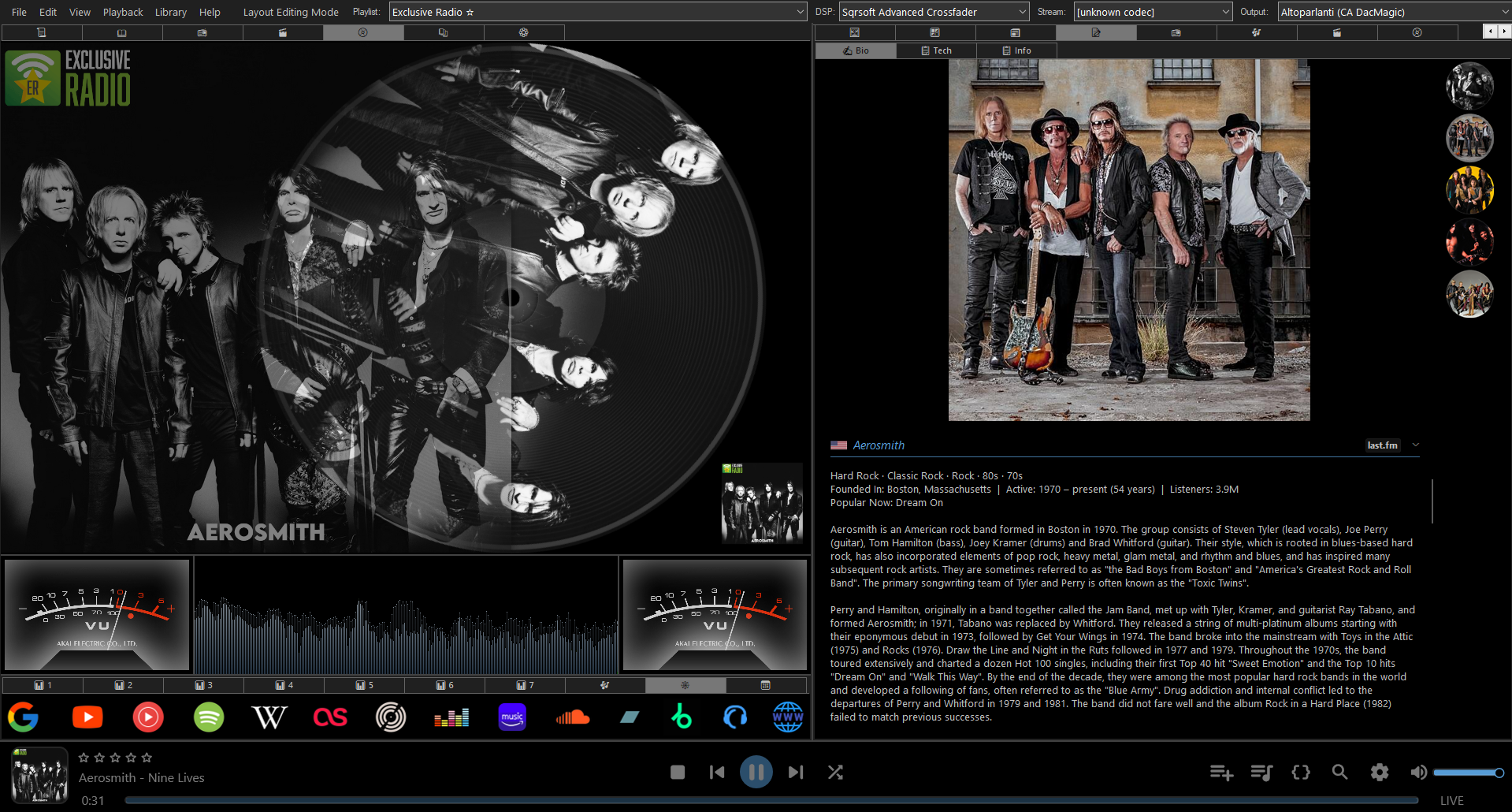1512x812 pixels.
Task: Seek in the track progress bar
Action: coord(771,800)
